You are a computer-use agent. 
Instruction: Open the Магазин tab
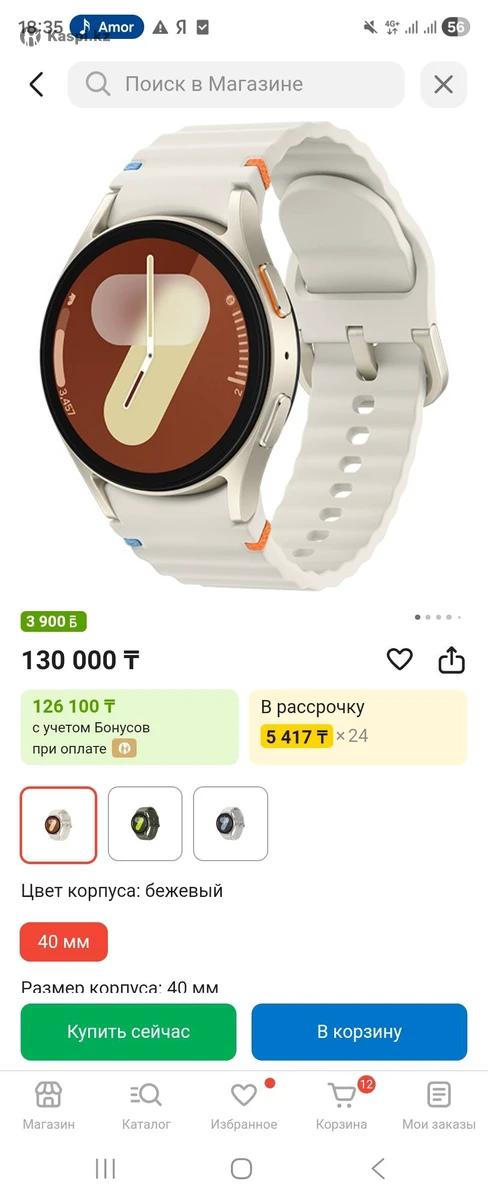48,1106
